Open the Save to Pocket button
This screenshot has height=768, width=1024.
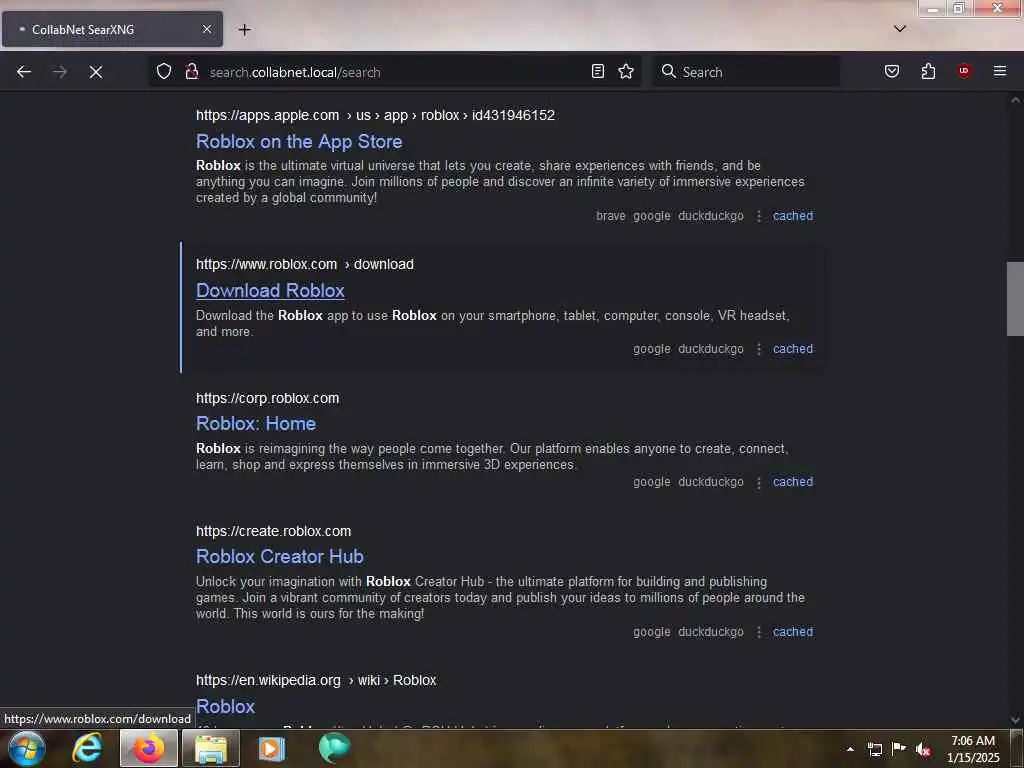[x=891, y=71]
